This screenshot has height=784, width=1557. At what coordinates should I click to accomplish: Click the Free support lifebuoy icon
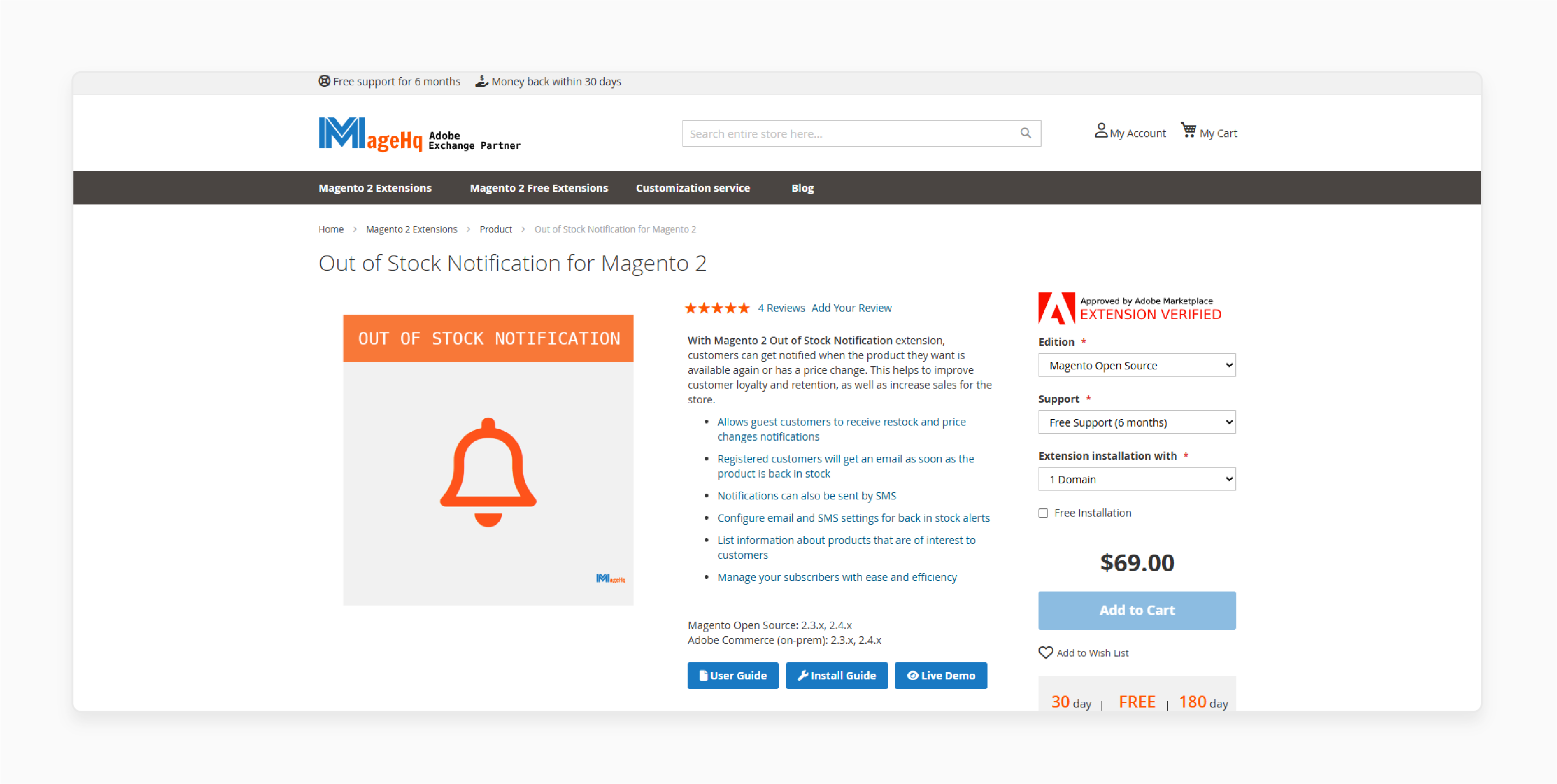point(325,81)
